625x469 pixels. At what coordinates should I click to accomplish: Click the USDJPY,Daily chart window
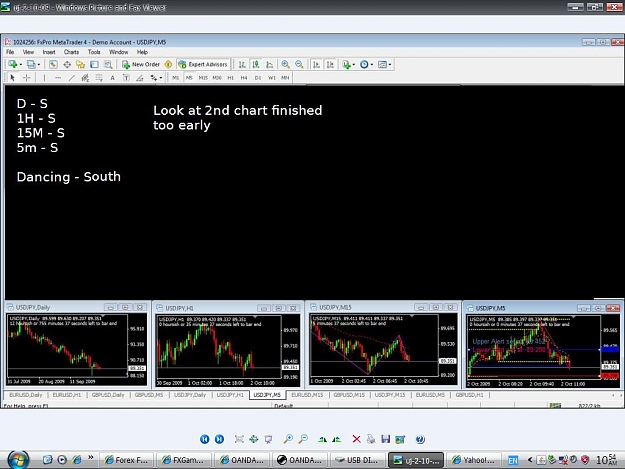pyautogui.click(x=77, y=345)
